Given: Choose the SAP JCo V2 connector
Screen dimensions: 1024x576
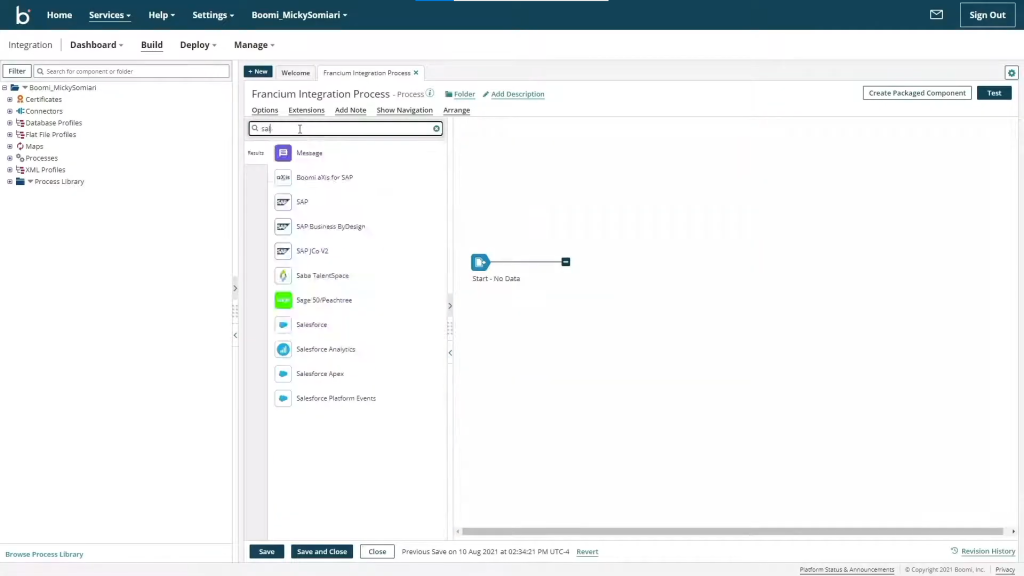Looking at the screenshot, I should click(x=312, y=250).
